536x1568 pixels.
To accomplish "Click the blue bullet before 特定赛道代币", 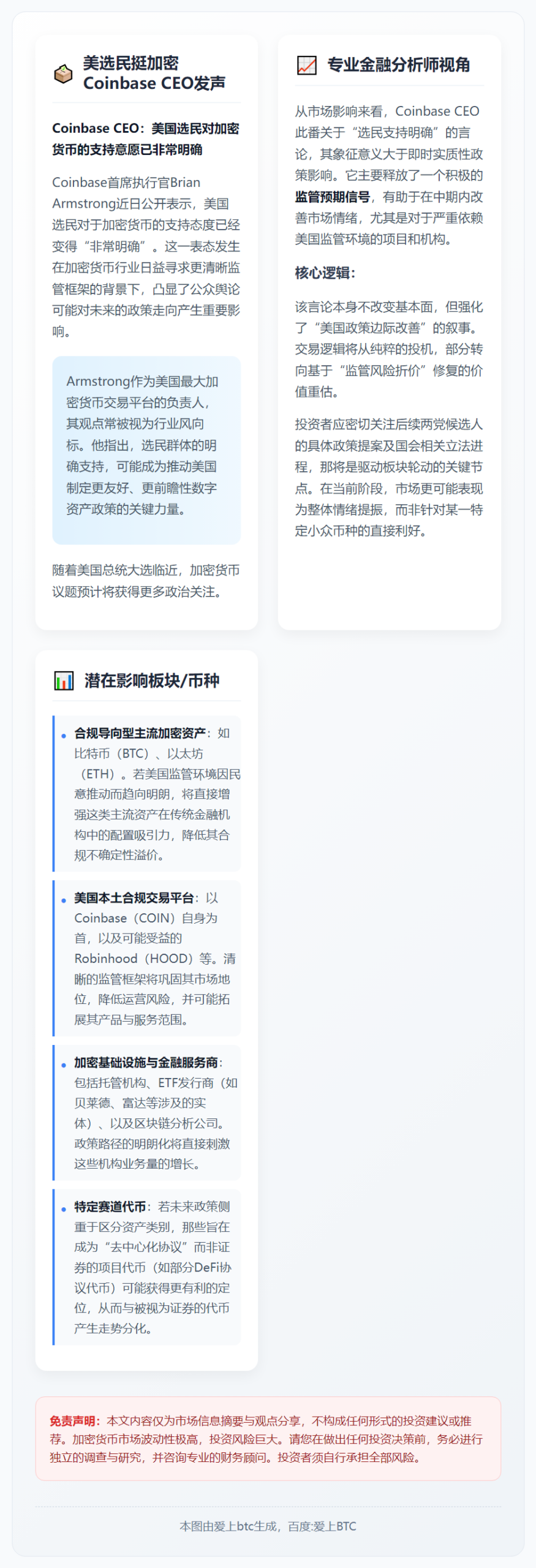I will (x=64, y=1208).
